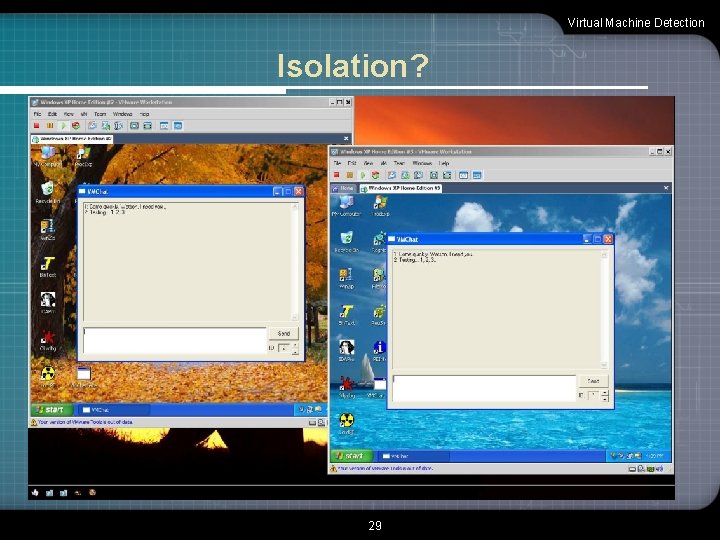Power off the VM in the #3 VMware window
Image resolution: width=720 pixels, height=540 pixels.
point(337,175)
